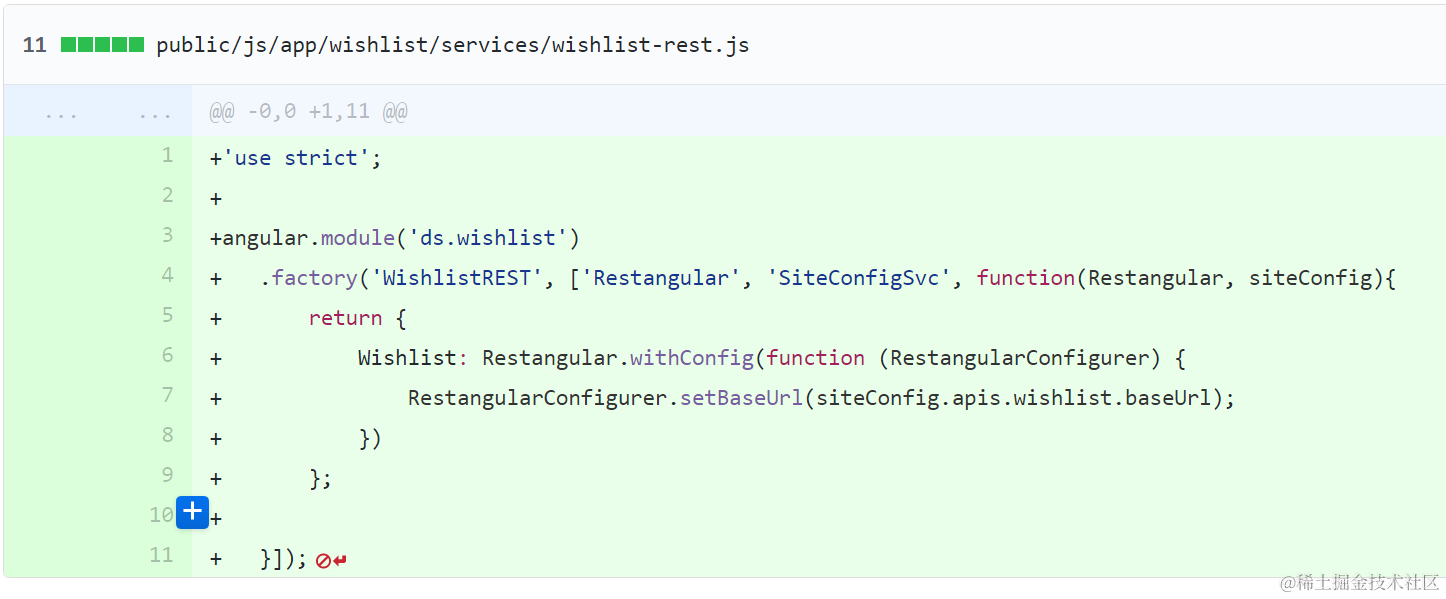This screenshot has width=1446, height=599.
Task: Click the green diffstat blocks indicator
Action: pos(102,45)
